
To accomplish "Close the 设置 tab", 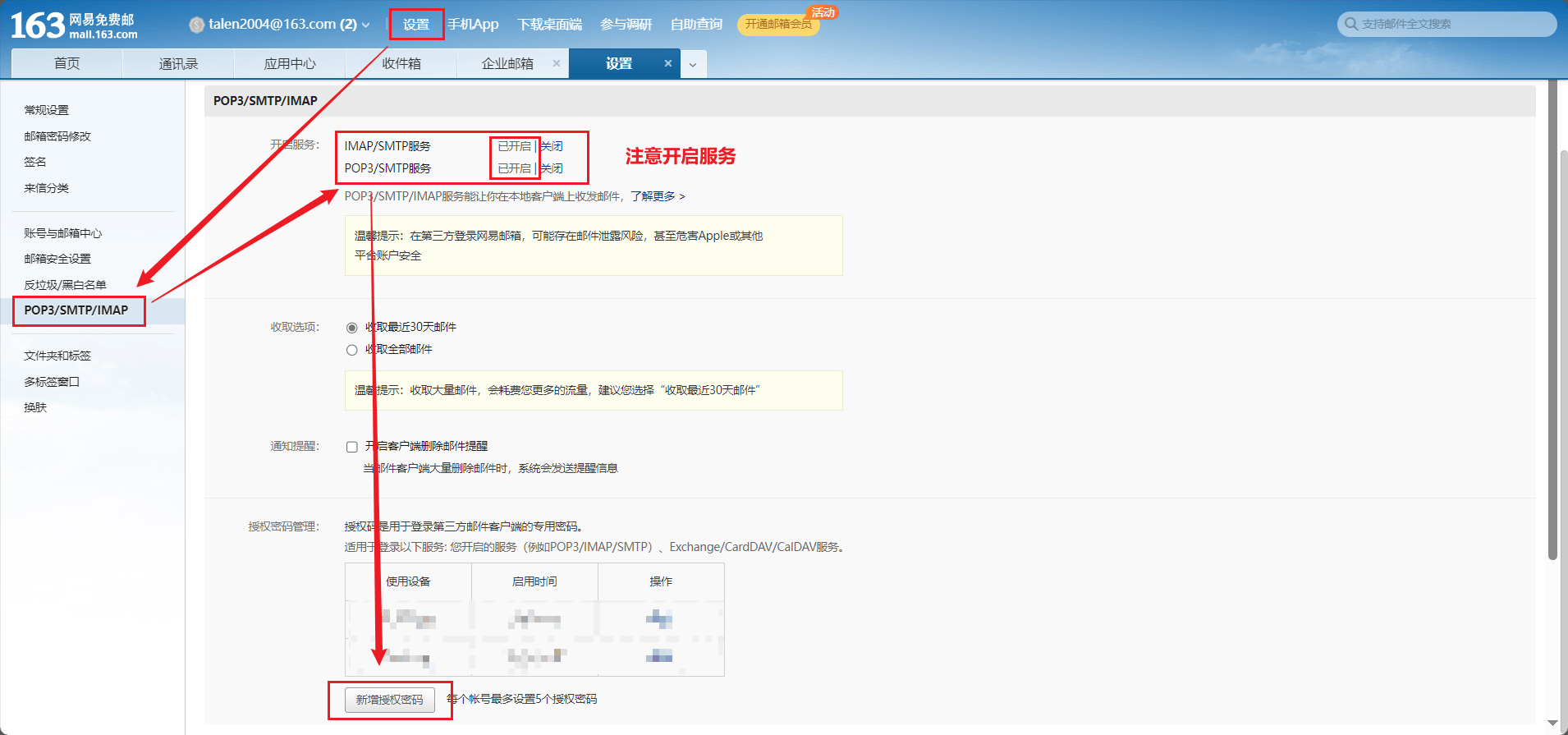I will click(667, 63).
